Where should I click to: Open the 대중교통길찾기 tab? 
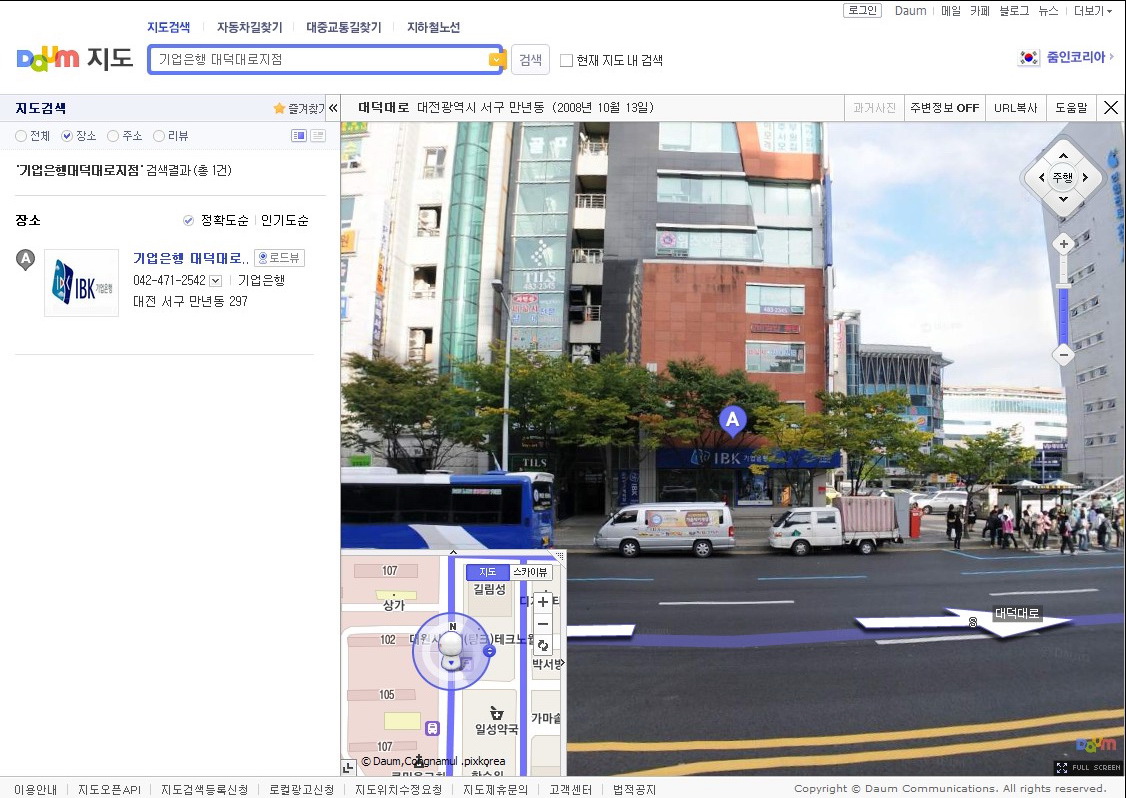point(344,27)
